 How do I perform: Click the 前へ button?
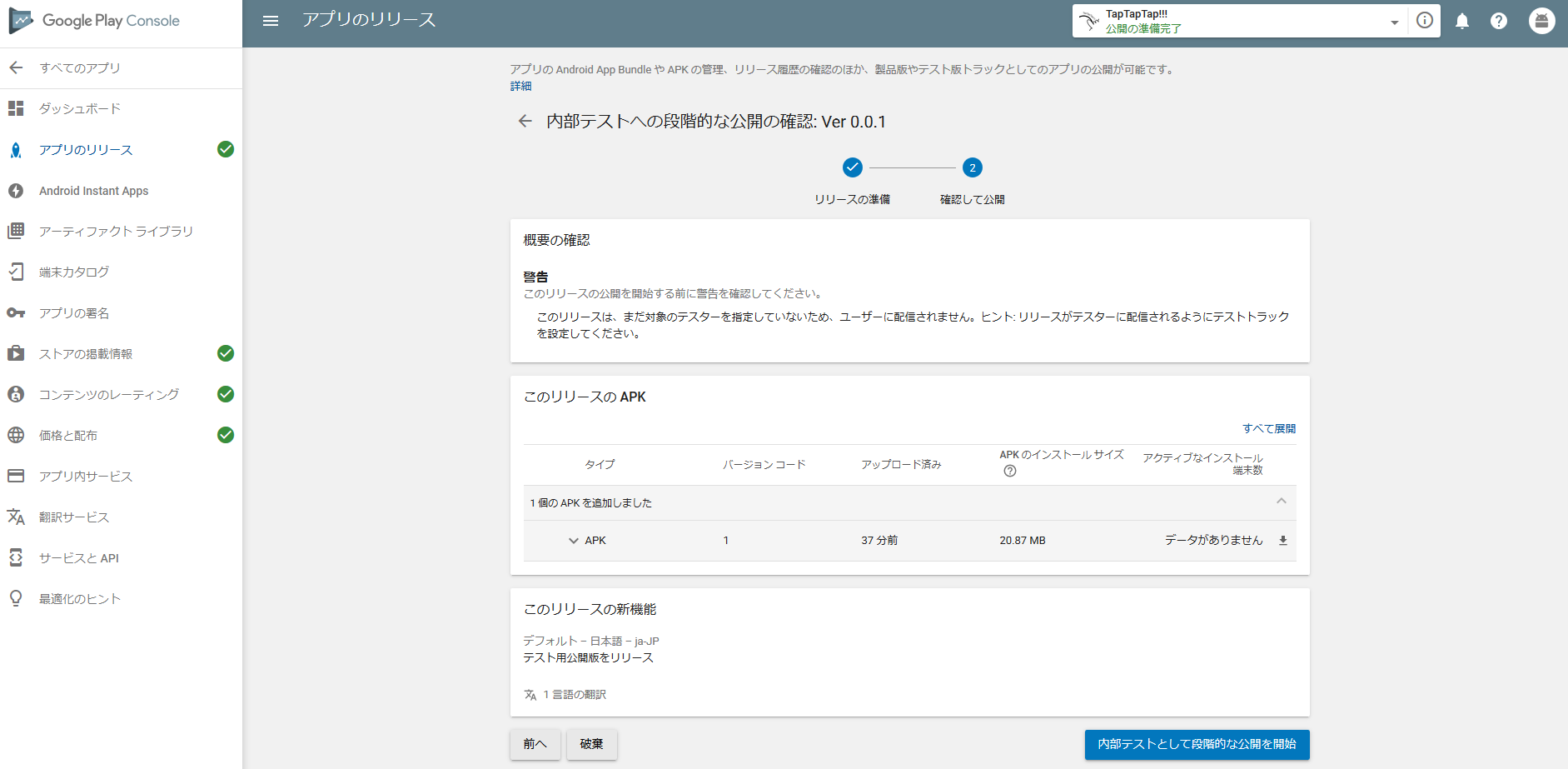click(535, 744)
